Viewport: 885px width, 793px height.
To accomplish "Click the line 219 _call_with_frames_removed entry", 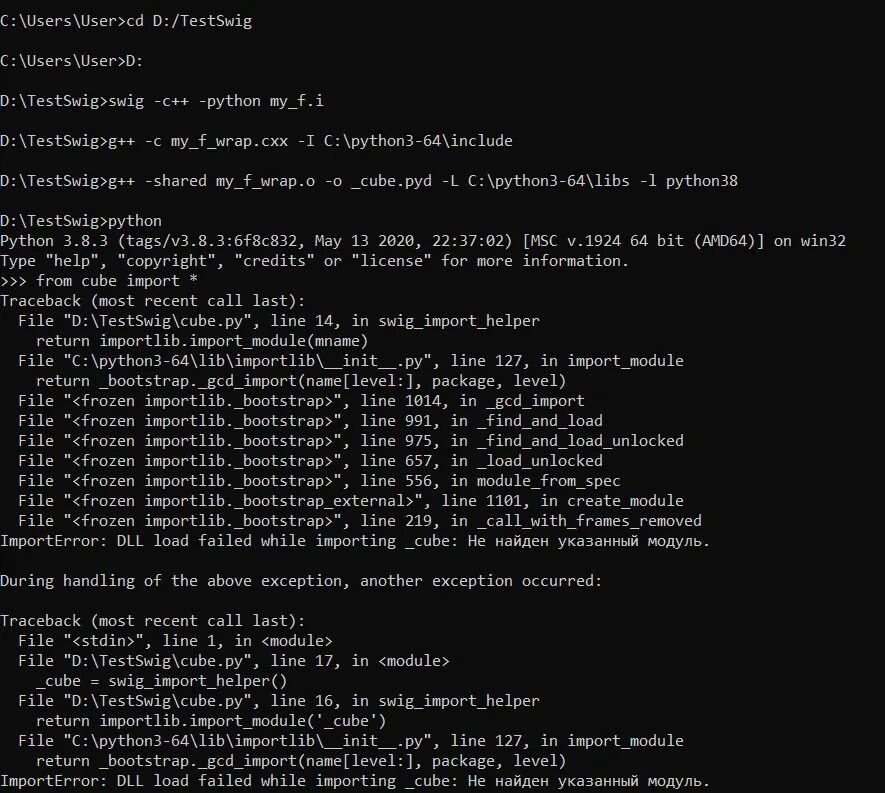I will 360,521.
